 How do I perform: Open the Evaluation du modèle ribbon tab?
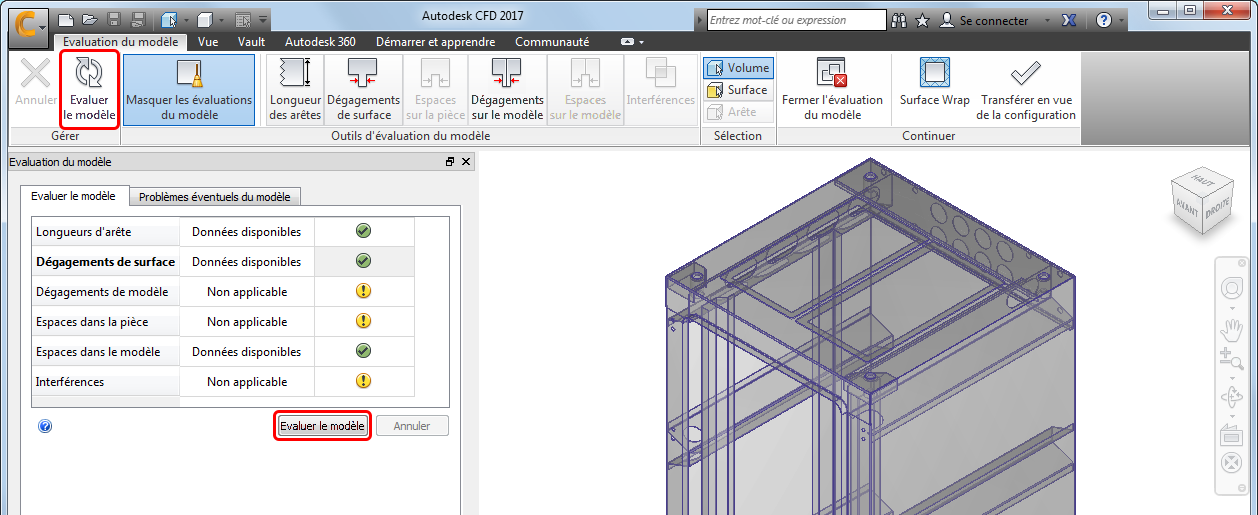point(120,42)
